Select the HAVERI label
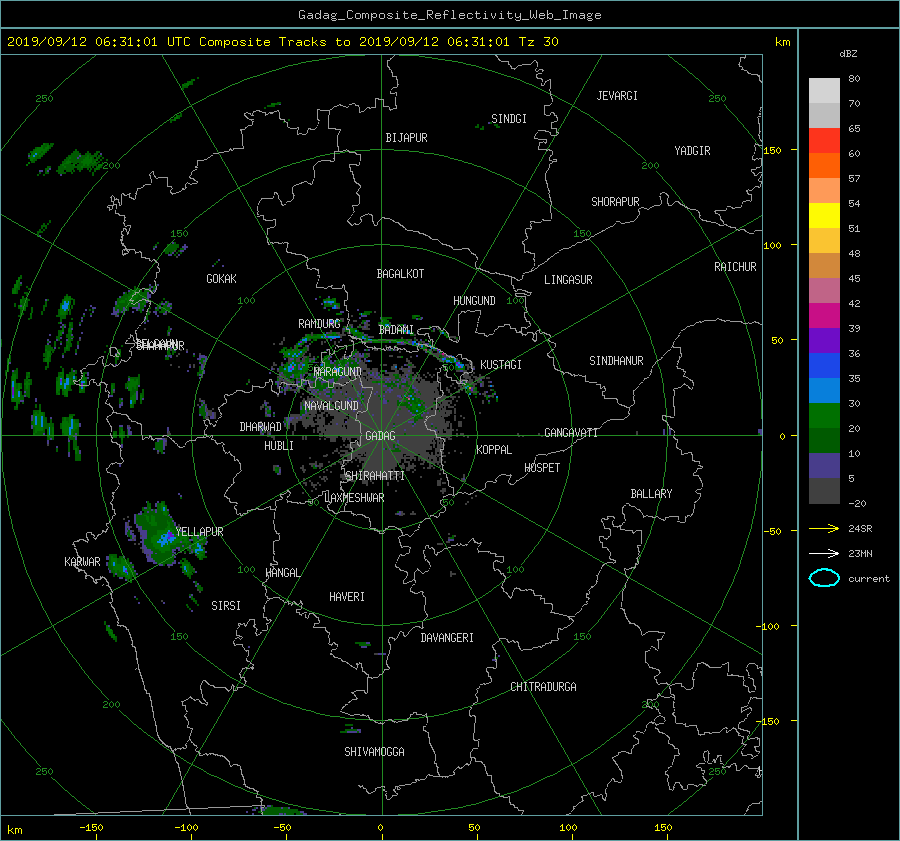 tap(347, 597)
